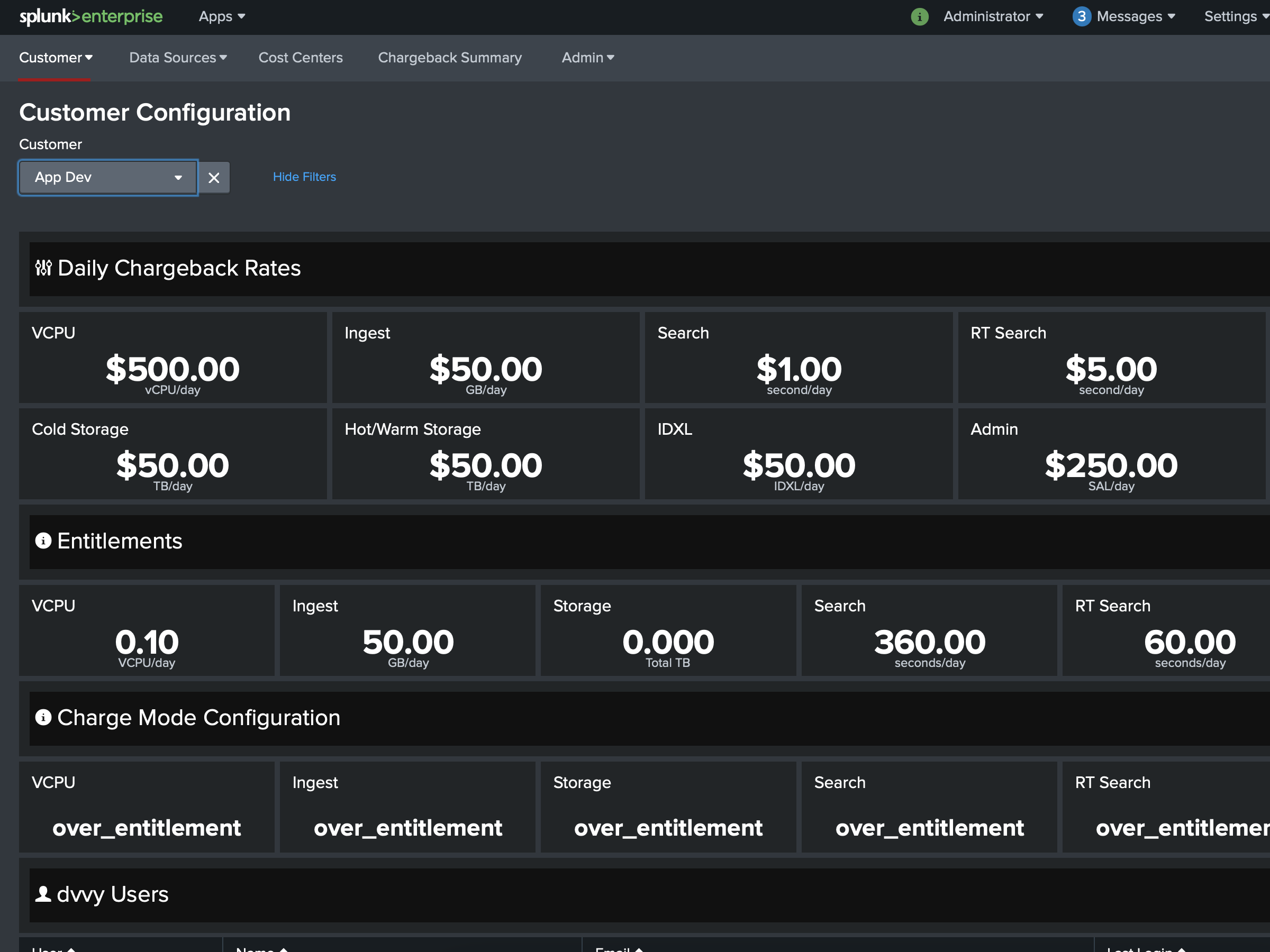Click the sliders icon beside Daily Chargeback Rates
This screenshot has width=1270, height=952.
tap(43, 268)
